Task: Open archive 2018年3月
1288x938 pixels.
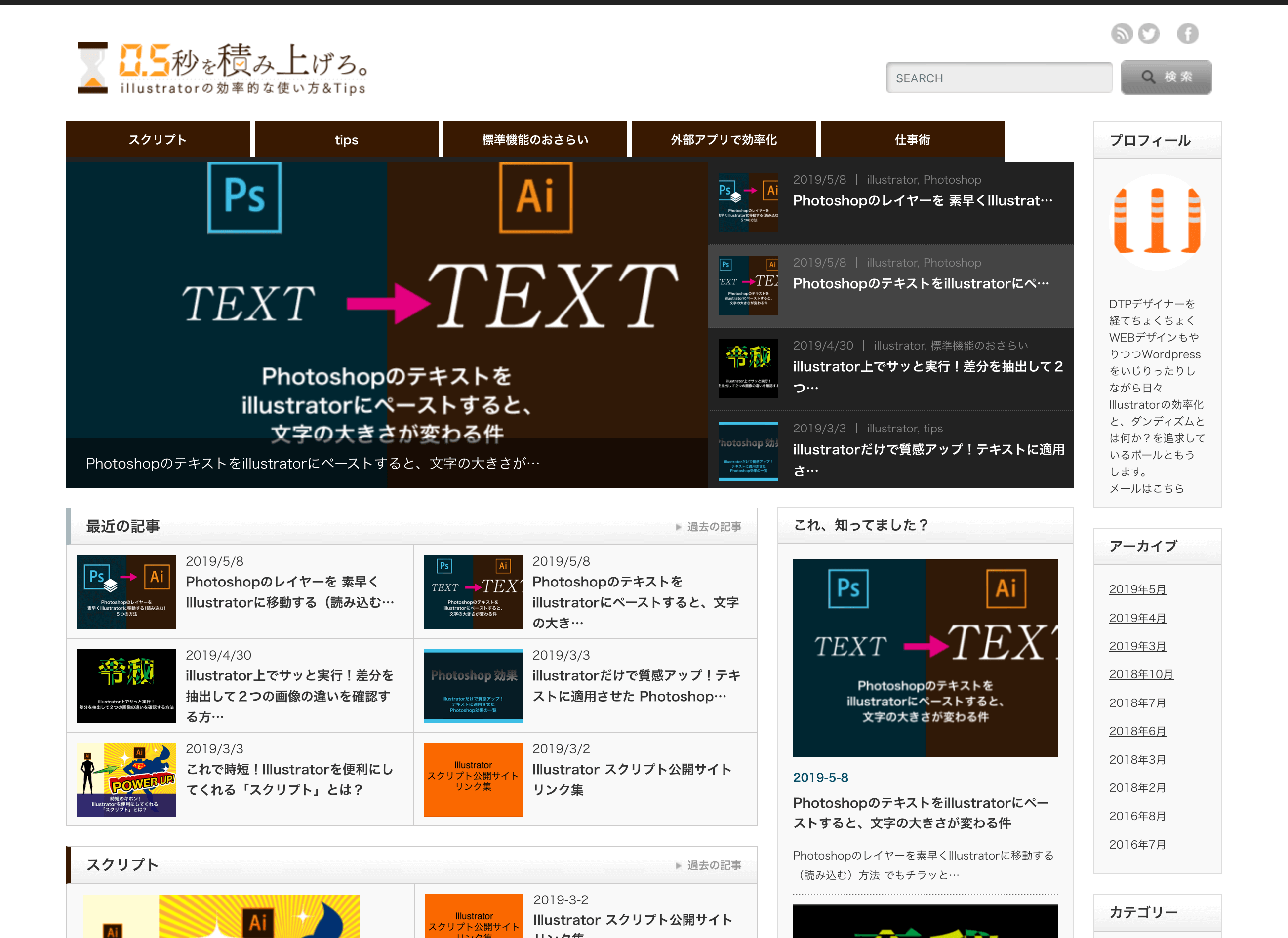Action: pos(1137,760)
